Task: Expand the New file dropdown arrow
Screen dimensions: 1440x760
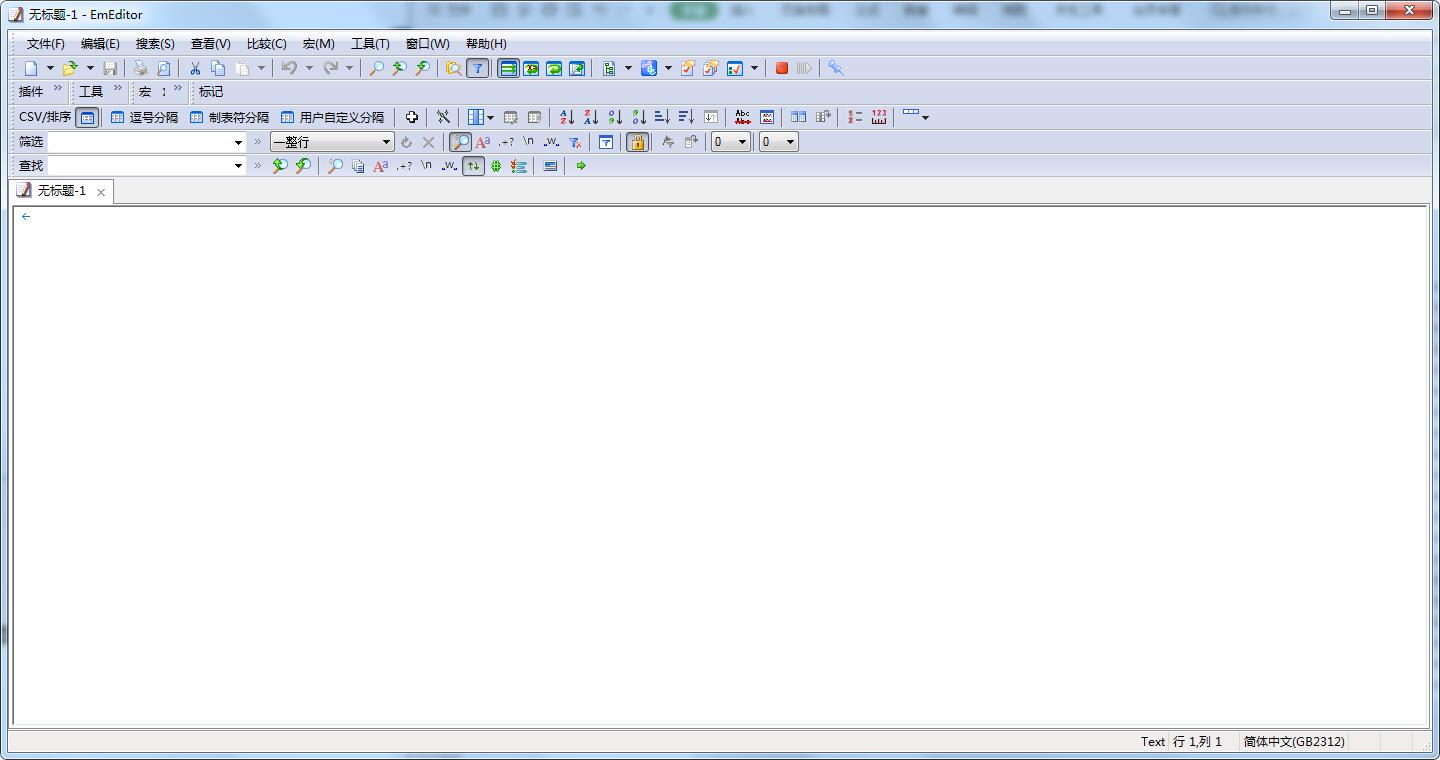Action: (x=50, y=68)
